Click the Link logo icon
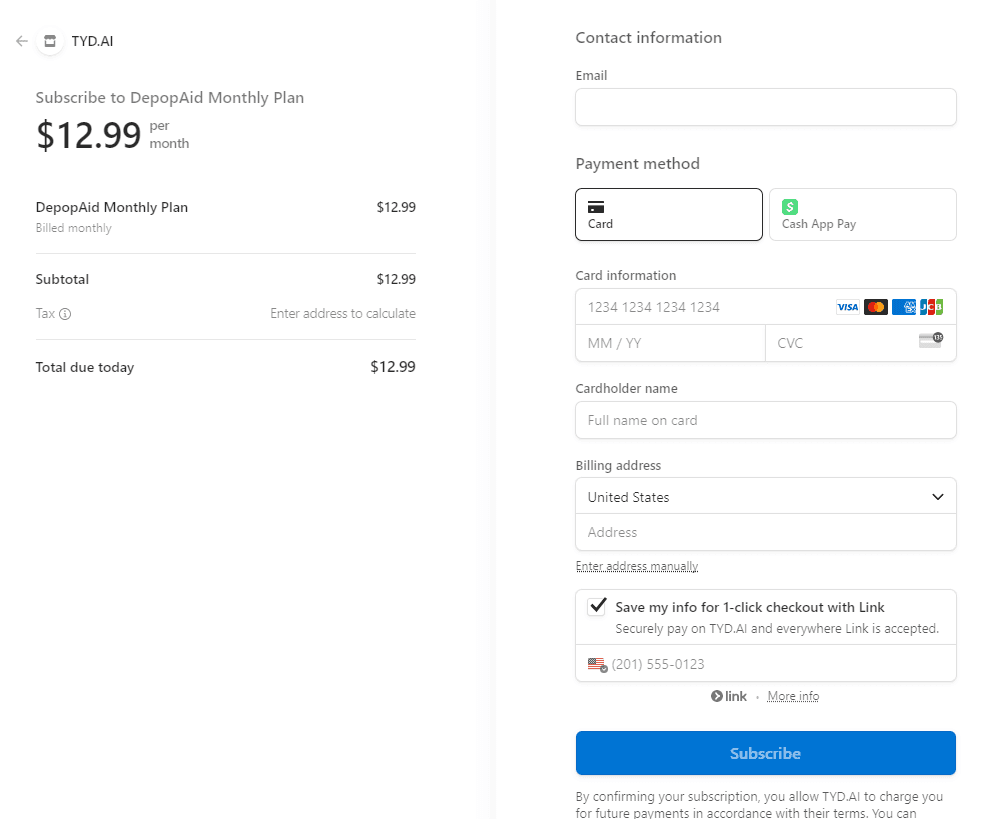 (x=728, y=696)
